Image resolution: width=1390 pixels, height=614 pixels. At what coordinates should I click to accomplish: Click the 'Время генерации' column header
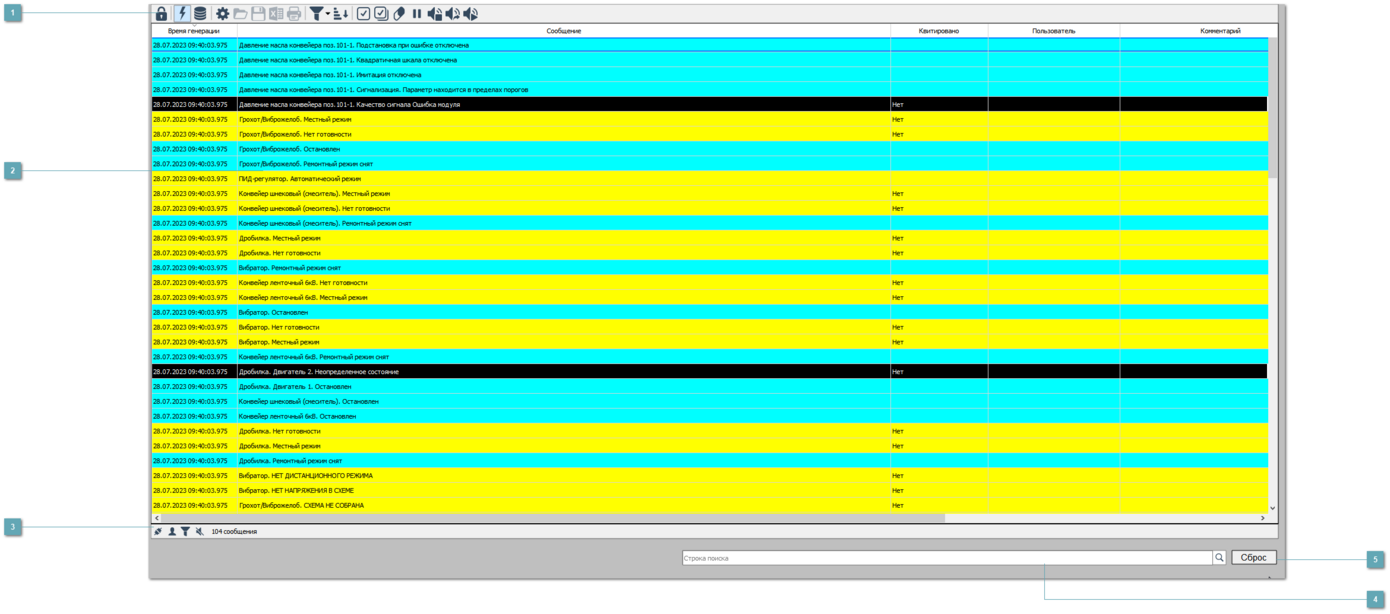coord(193,31)
